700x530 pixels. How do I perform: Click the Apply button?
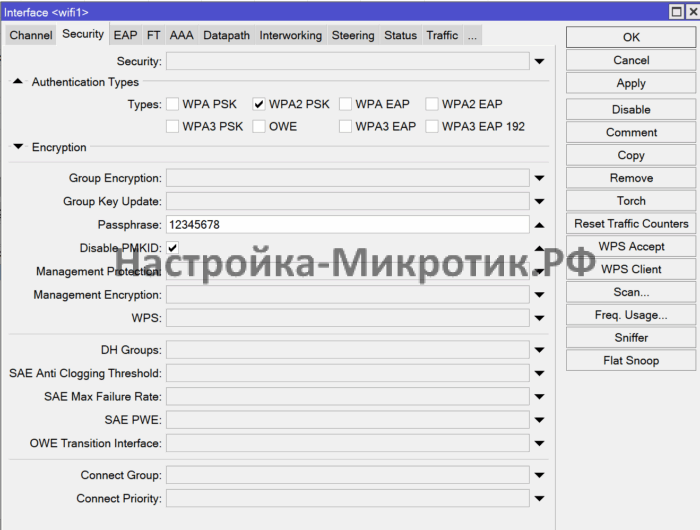[630, 83]
